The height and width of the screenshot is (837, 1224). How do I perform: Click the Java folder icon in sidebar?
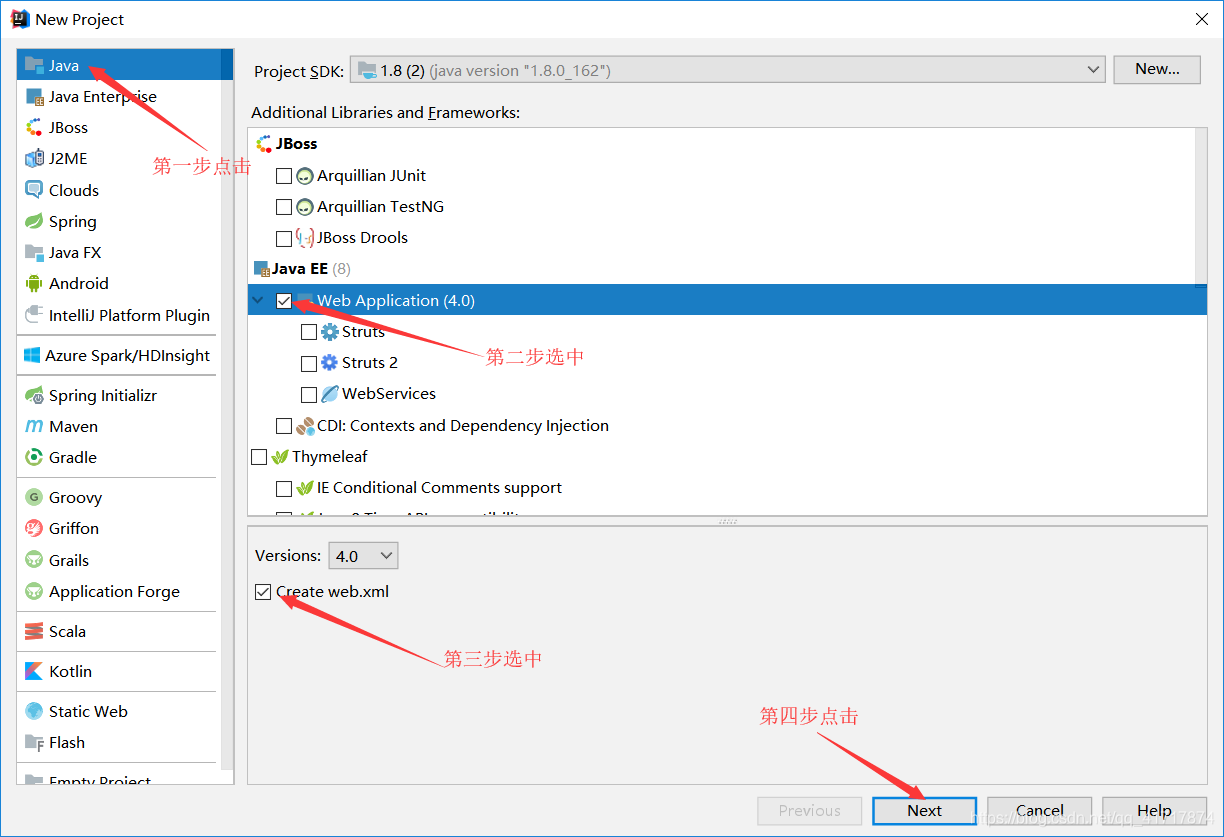coord(34,65)
